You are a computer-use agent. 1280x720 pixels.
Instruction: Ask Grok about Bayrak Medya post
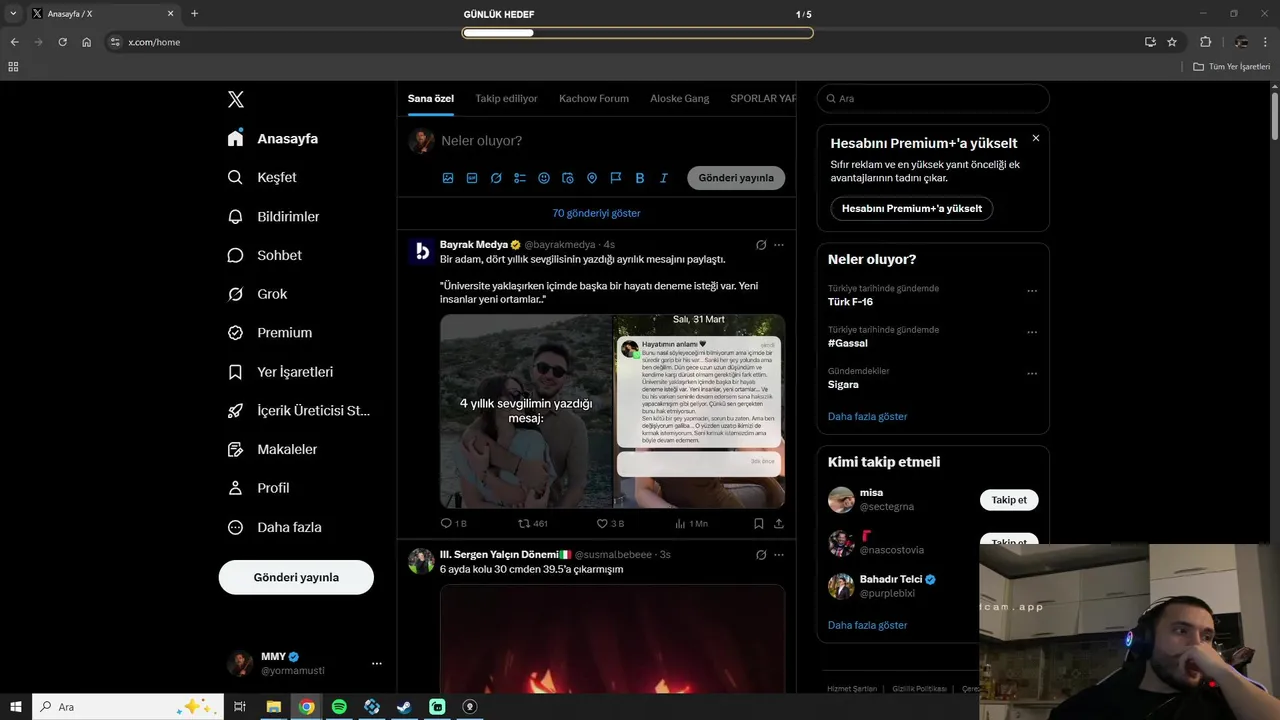pyautogui.click(x=761, y=245)
